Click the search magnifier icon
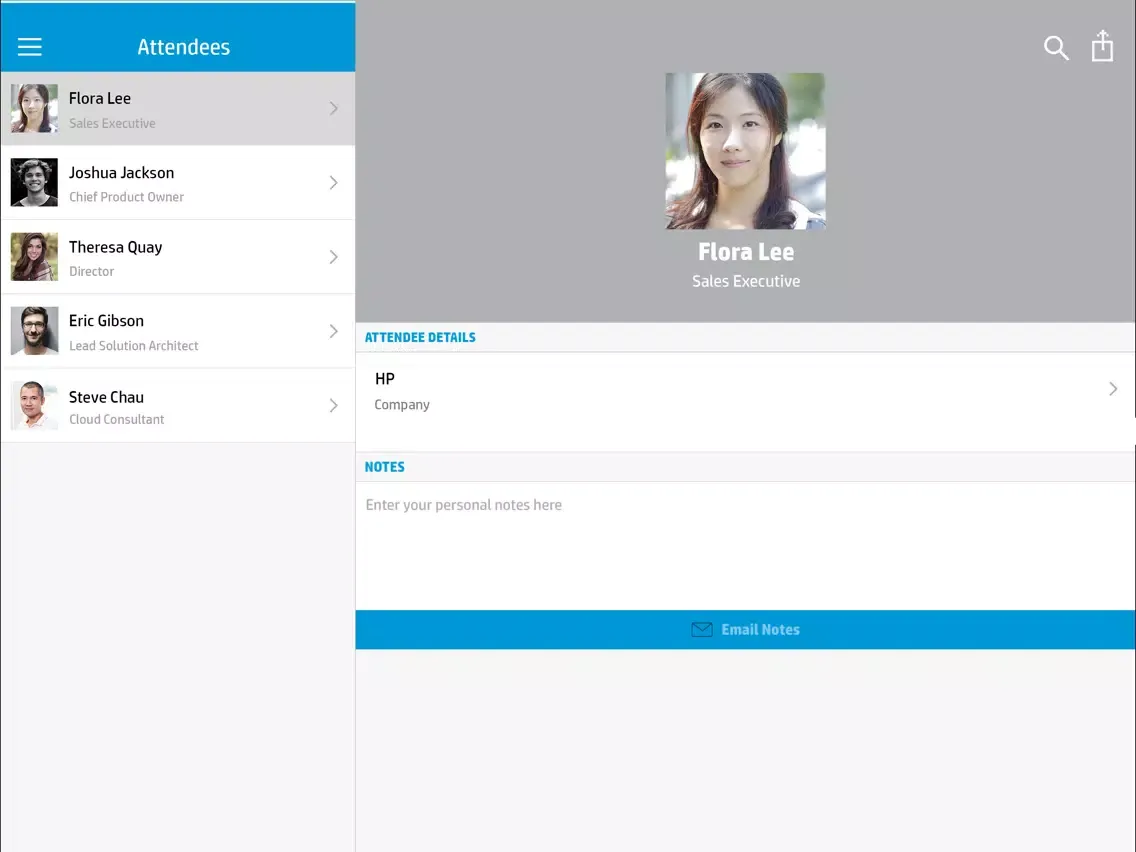1136x852 pixels. pyautogui.click(x=1056, y=48)
